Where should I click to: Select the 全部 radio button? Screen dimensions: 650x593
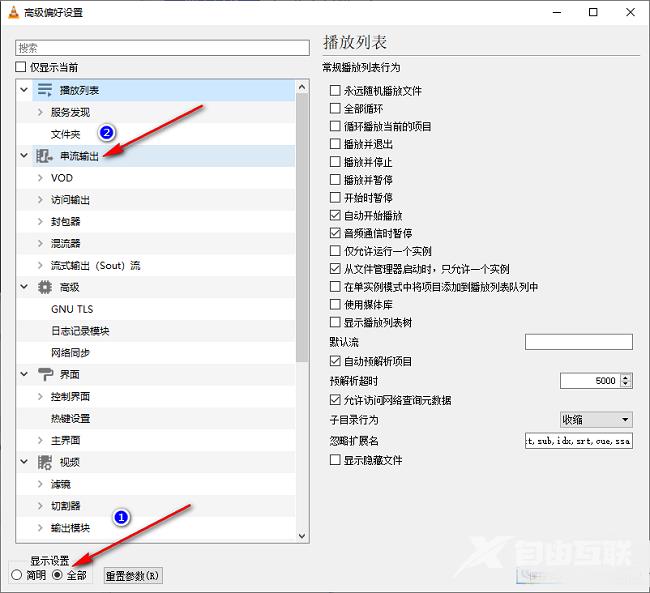pos(57,575)
